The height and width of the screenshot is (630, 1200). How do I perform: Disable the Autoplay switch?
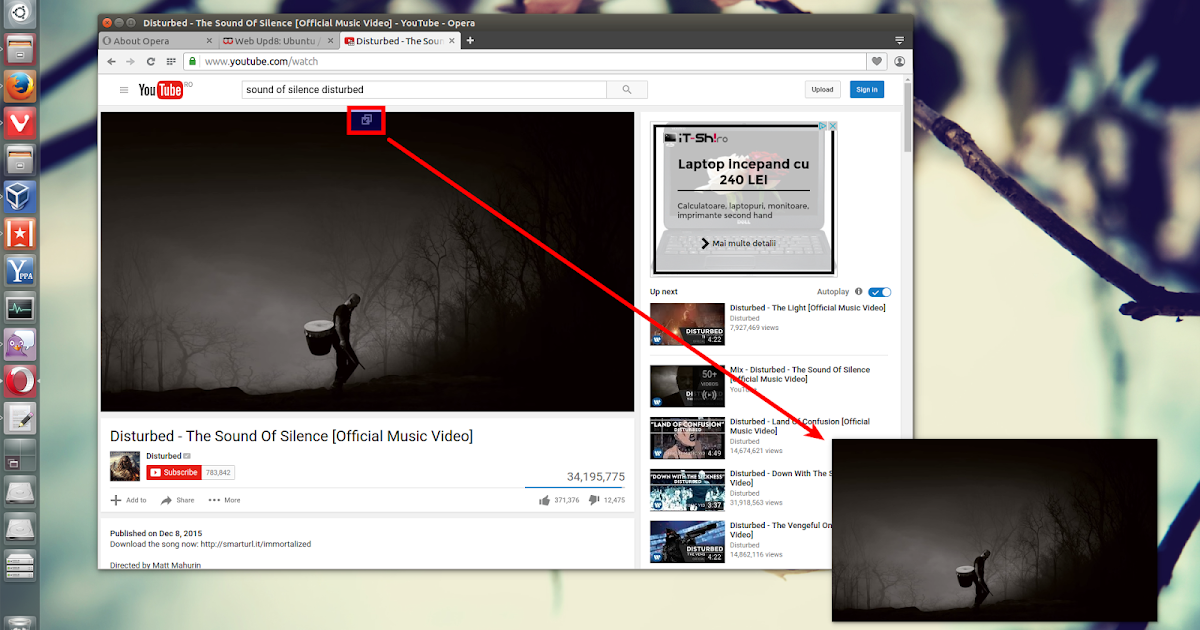click(x=878, y=291)
